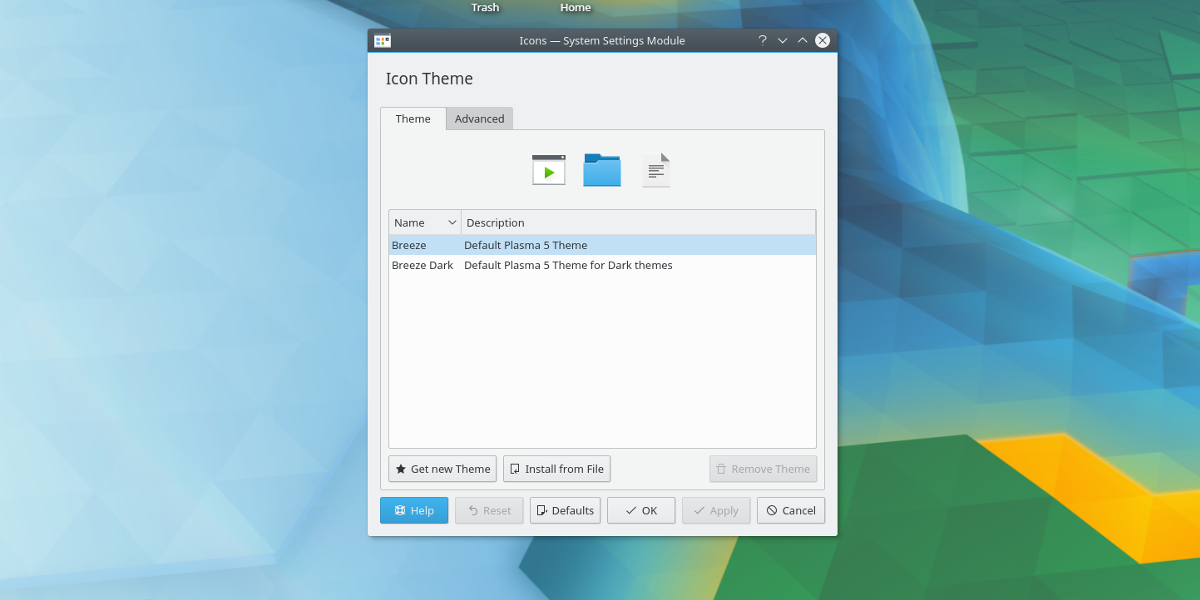Viewport: 1200px width, 600px height.
Task: Confirm with the OK button
Action: (x=641, y=510)
